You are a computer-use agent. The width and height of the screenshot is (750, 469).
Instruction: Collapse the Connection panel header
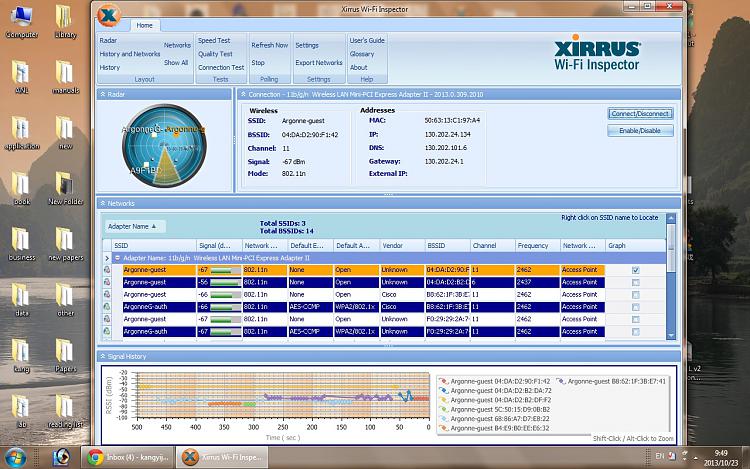[243, 94]
